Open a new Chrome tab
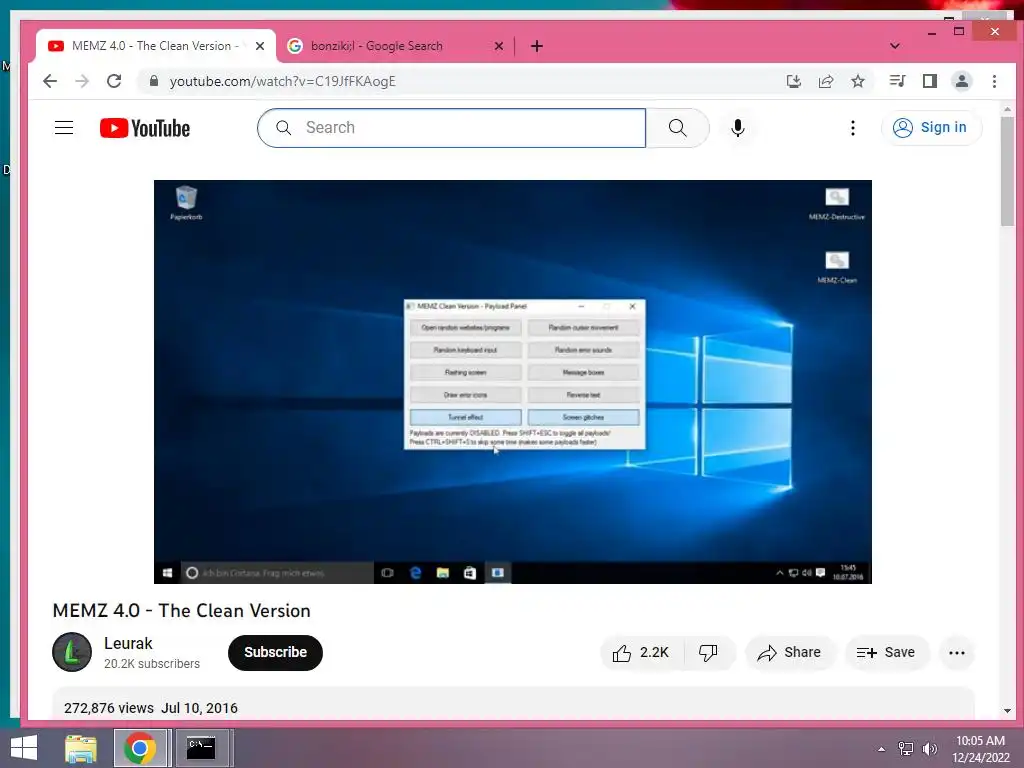The image size is (1024, 768). tap(537, 46)
